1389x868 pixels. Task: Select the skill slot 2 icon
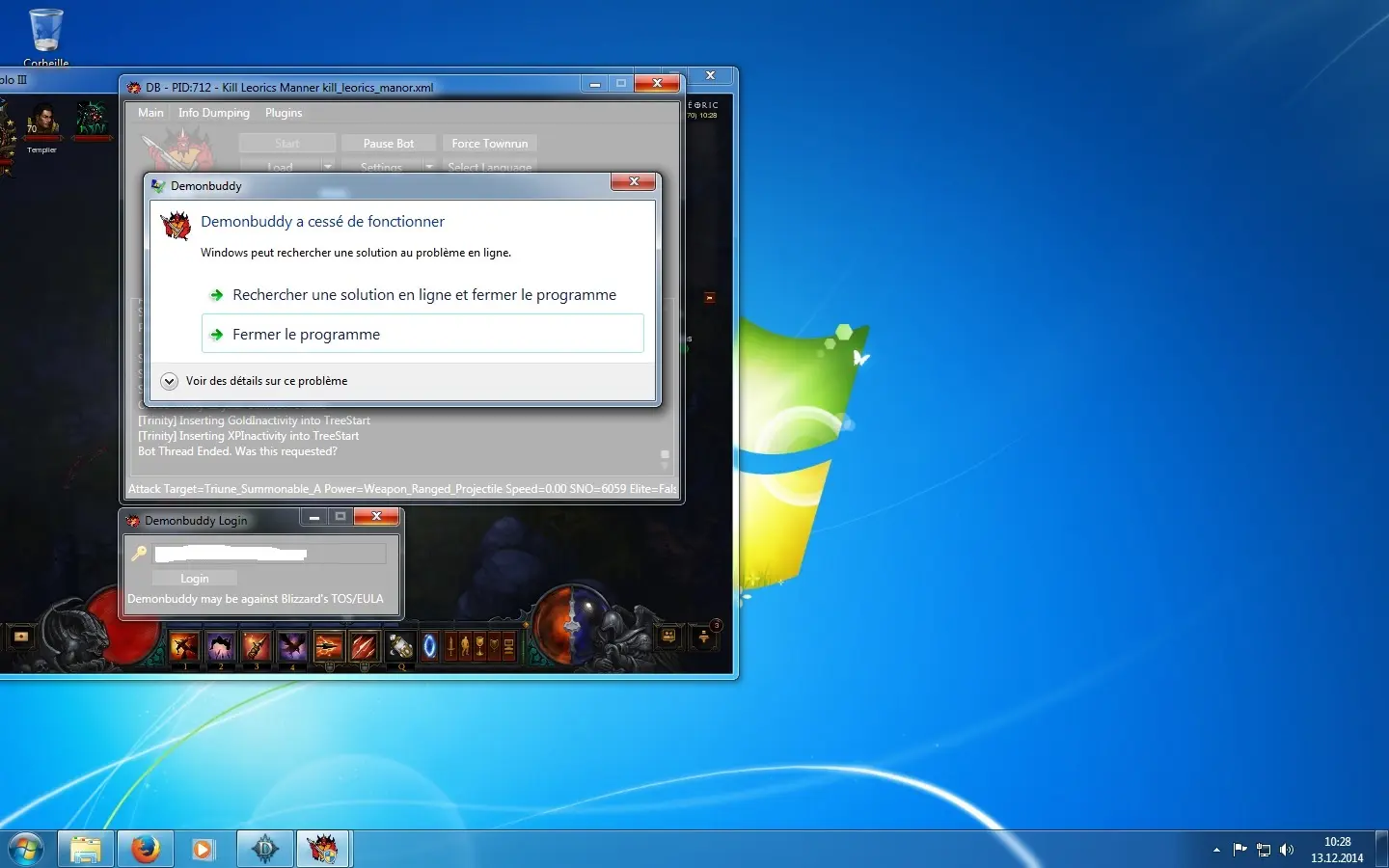point(220,646)
